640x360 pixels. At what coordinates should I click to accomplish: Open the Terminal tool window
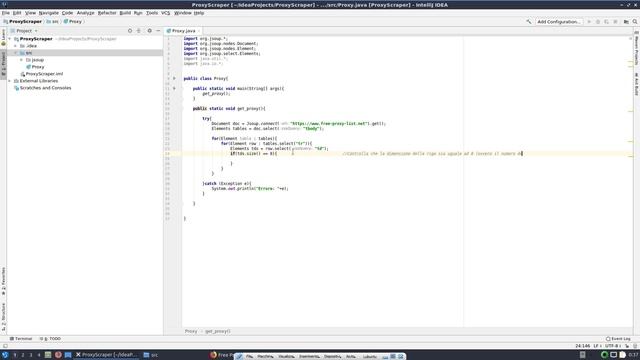(21, 339)
